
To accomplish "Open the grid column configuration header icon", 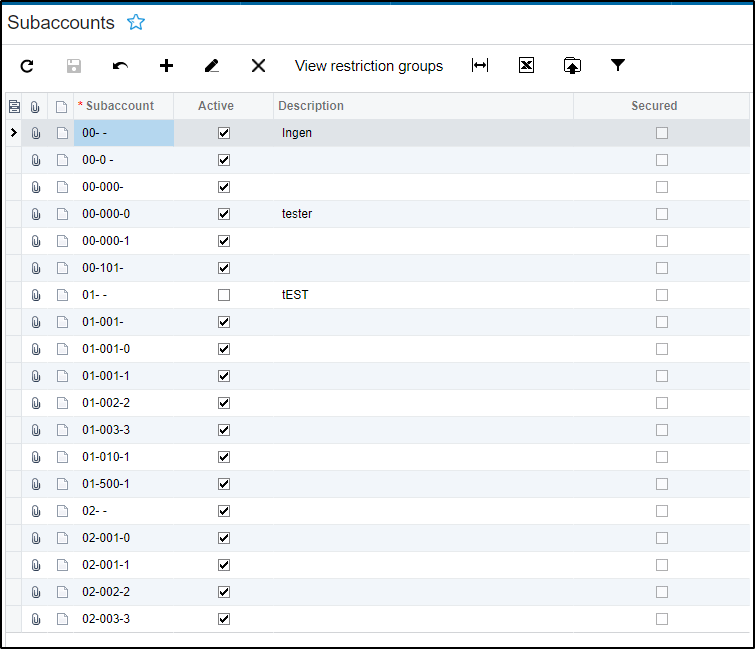I will pos(14,106).
